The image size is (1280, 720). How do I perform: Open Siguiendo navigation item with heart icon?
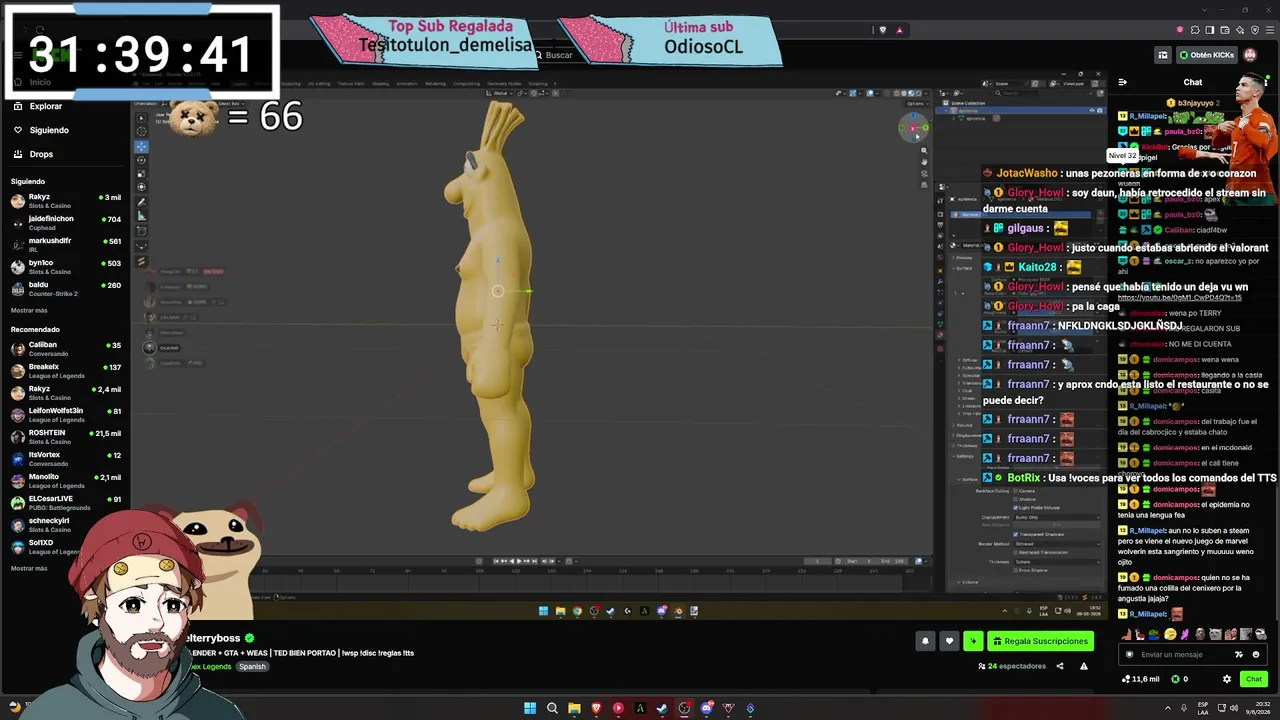coord(49,130)
